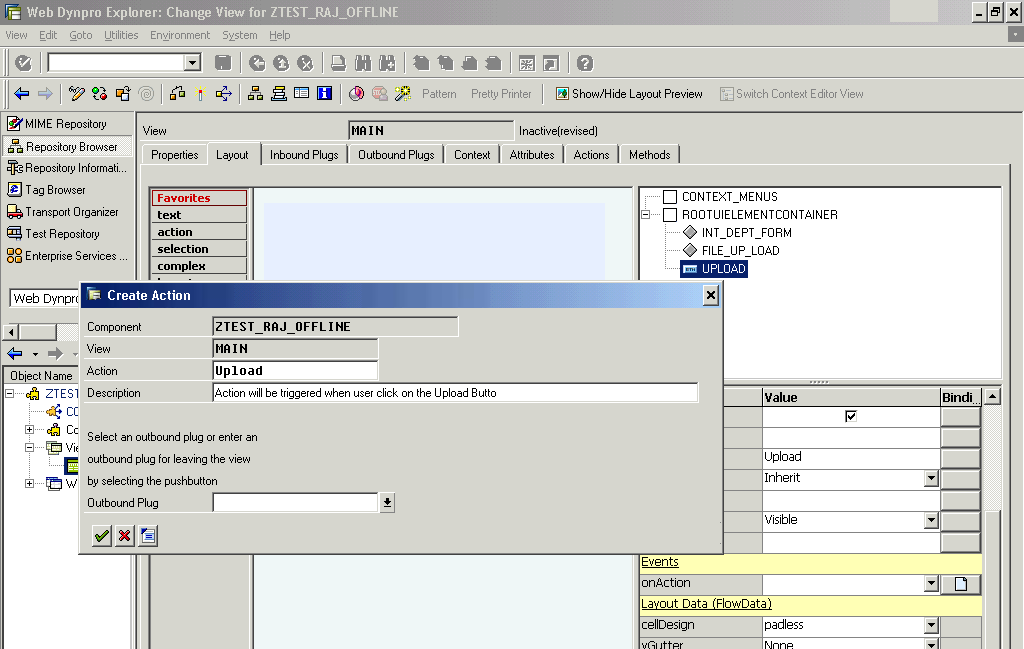
Task: Collapse the ROOTUIELEMENTCONTAINER tree node
Action: coord(647,215)
